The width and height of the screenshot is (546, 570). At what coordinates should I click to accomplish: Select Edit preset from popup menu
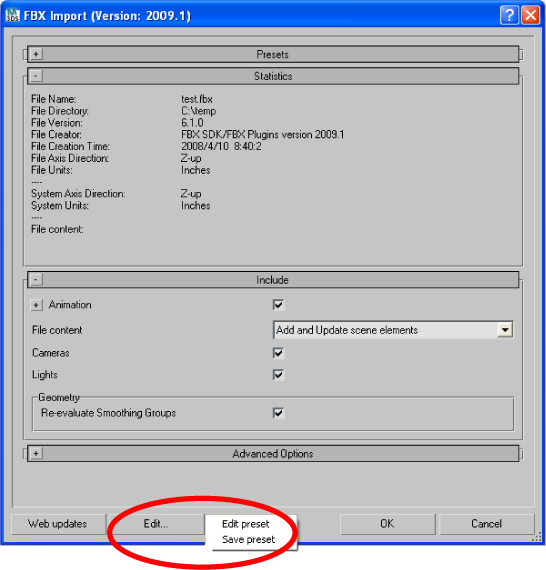point(246,524)
